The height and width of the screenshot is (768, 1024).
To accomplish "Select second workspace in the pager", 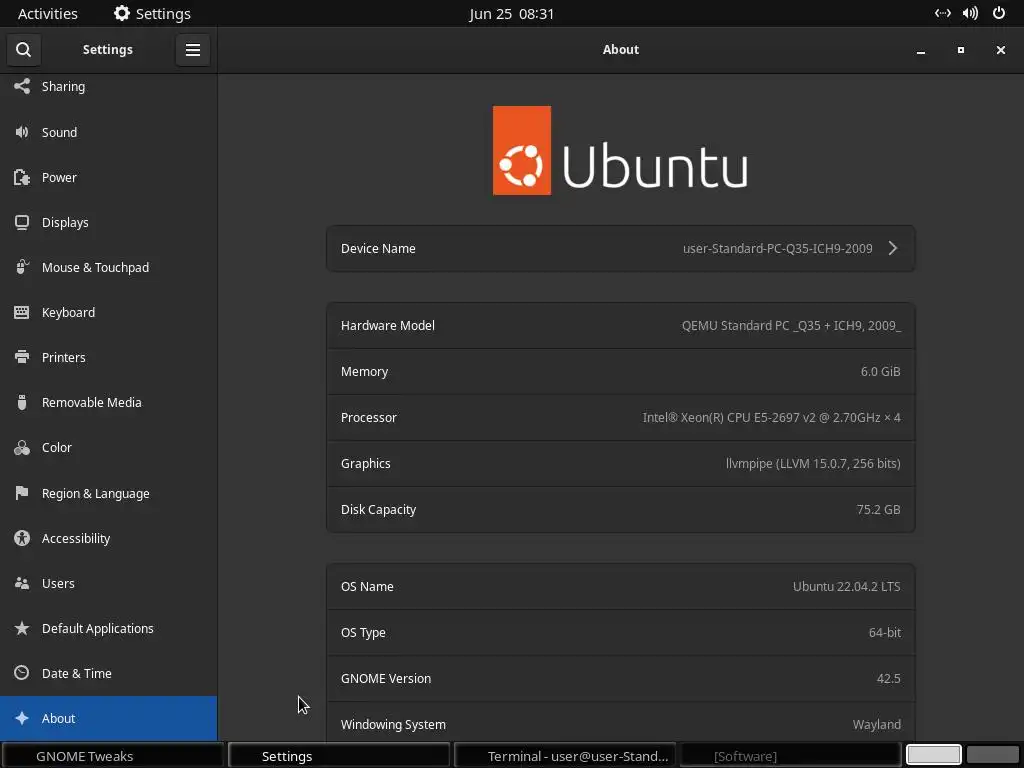I will click(x=993, y=755).
